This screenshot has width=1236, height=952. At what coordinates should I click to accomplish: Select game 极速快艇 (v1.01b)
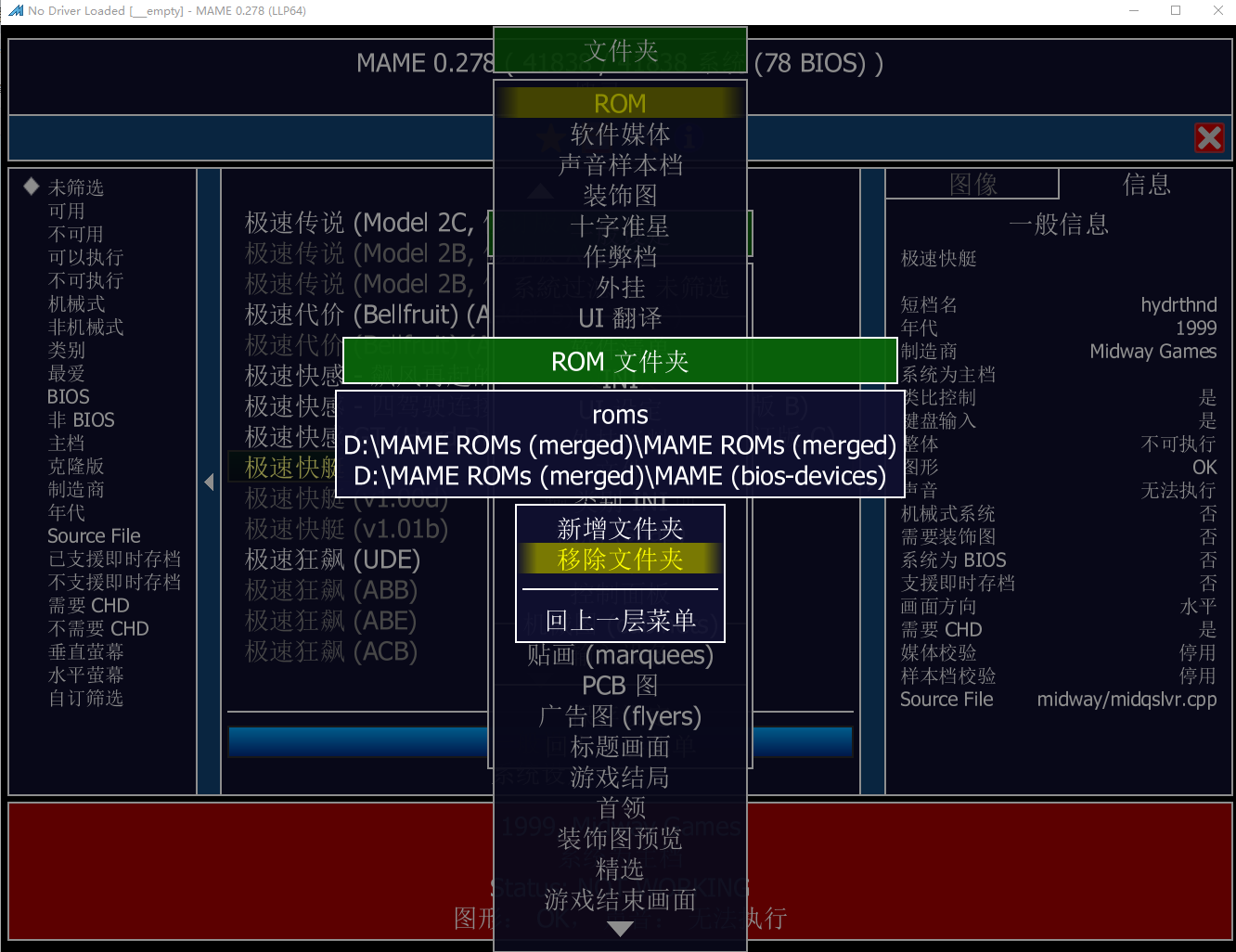point(346,529)
